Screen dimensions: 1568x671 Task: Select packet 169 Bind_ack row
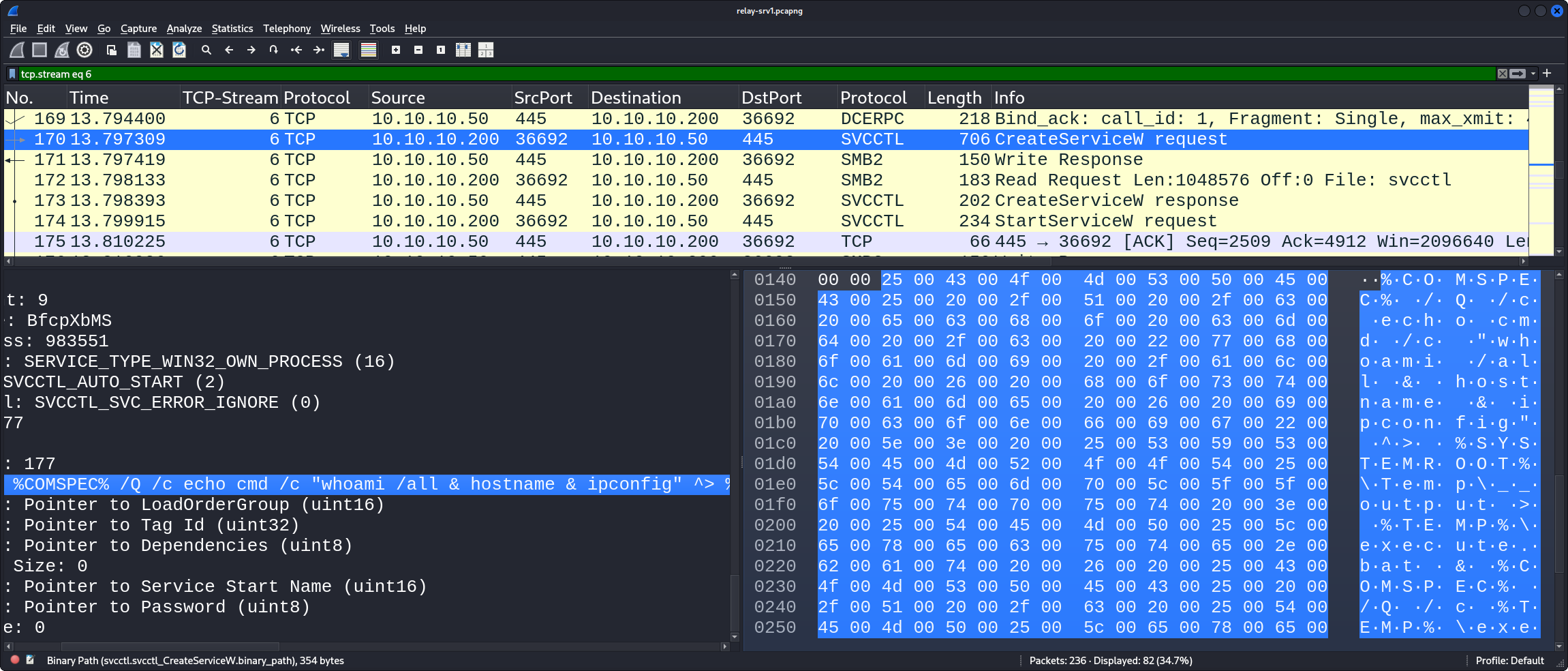(766, 119)
